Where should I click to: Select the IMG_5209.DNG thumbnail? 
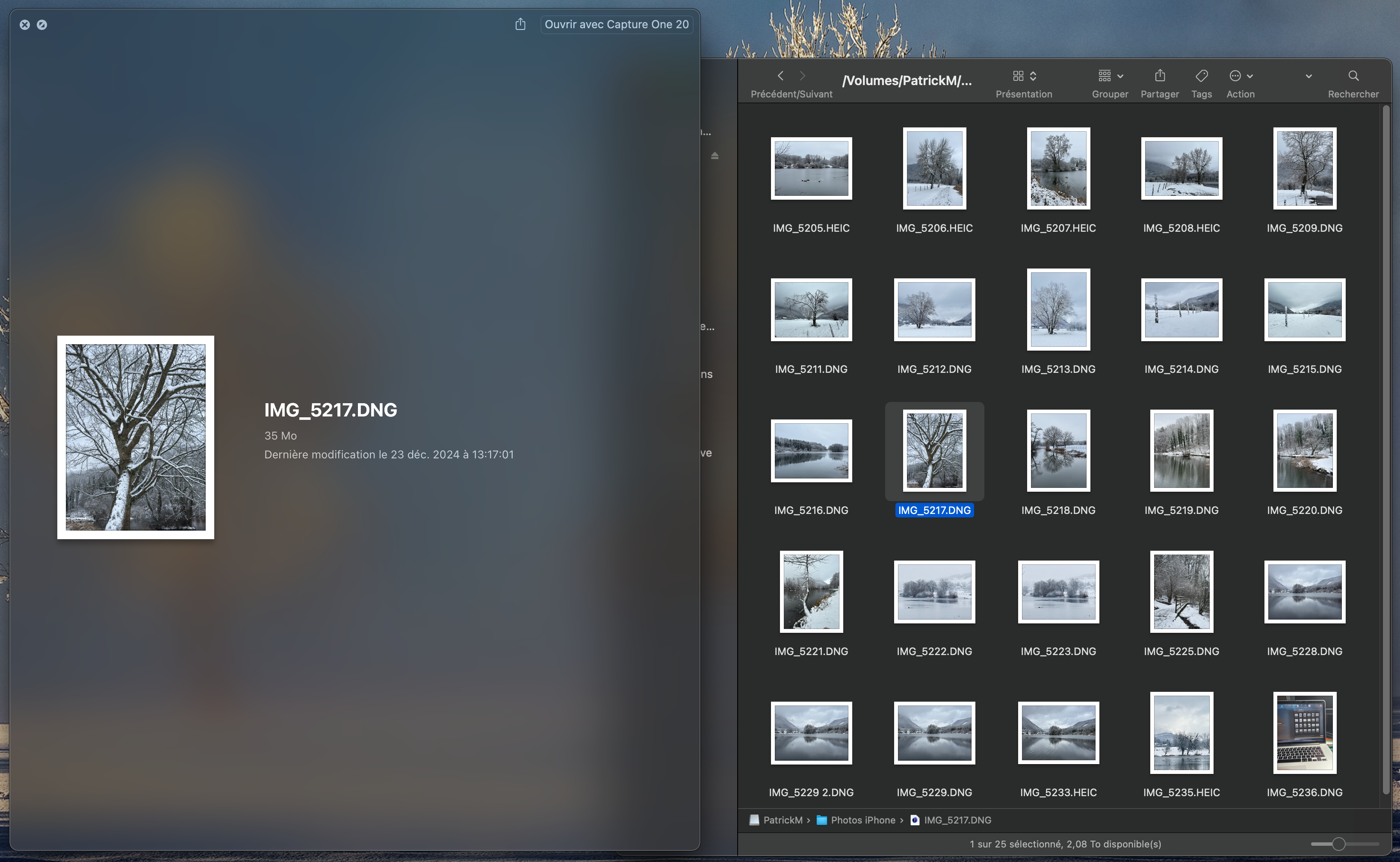(x=1305, y=168)
